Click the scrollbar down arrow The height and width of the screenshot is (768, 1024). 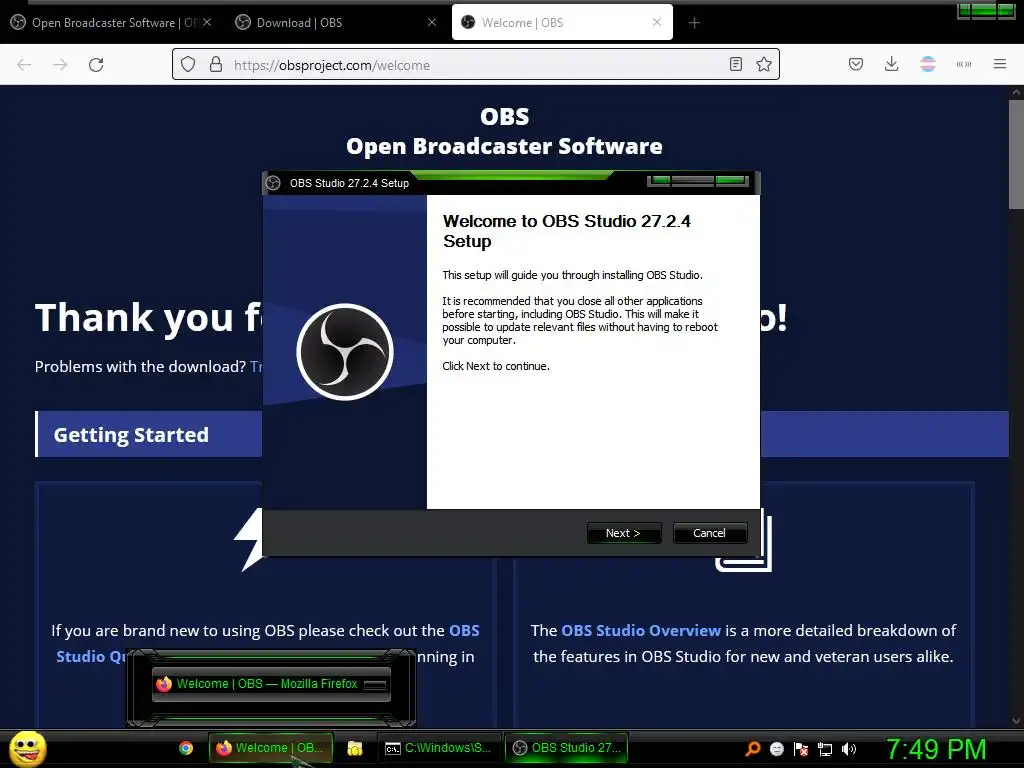(x=1016, y=721)
